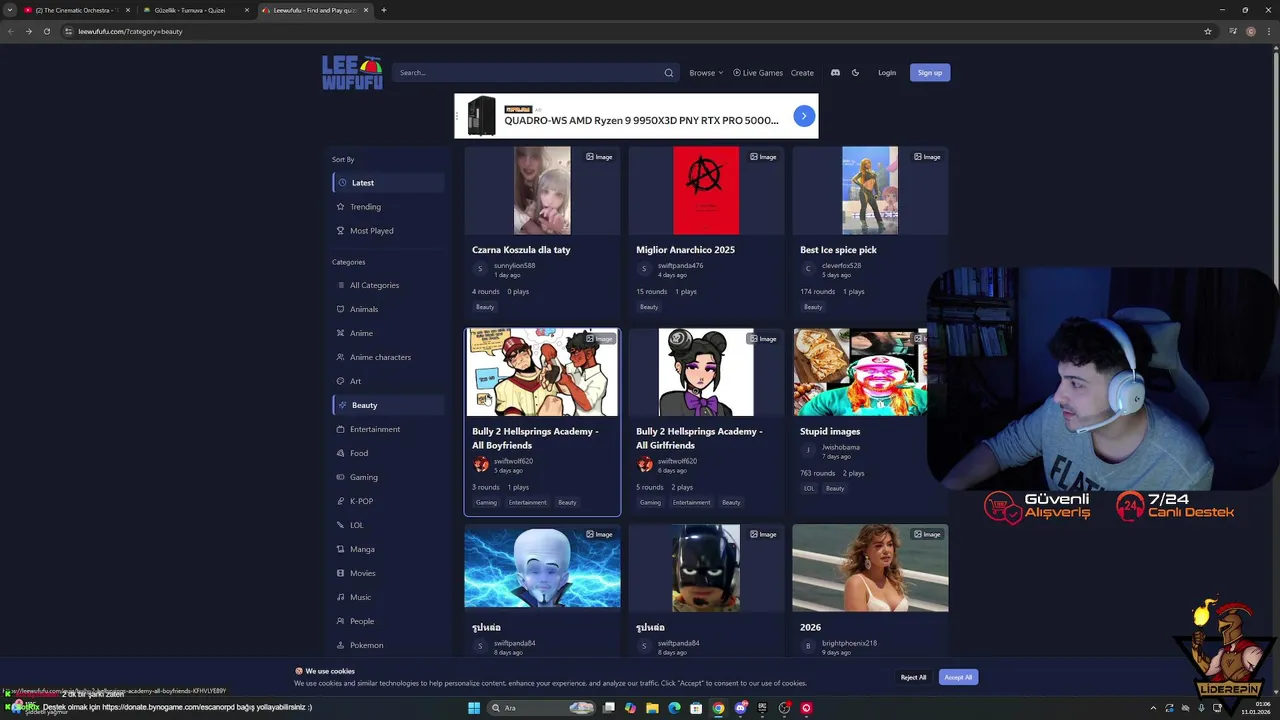This screenshot has height=720, width=1280.
Task: Click the address bar URL
Action: point(130,31)
